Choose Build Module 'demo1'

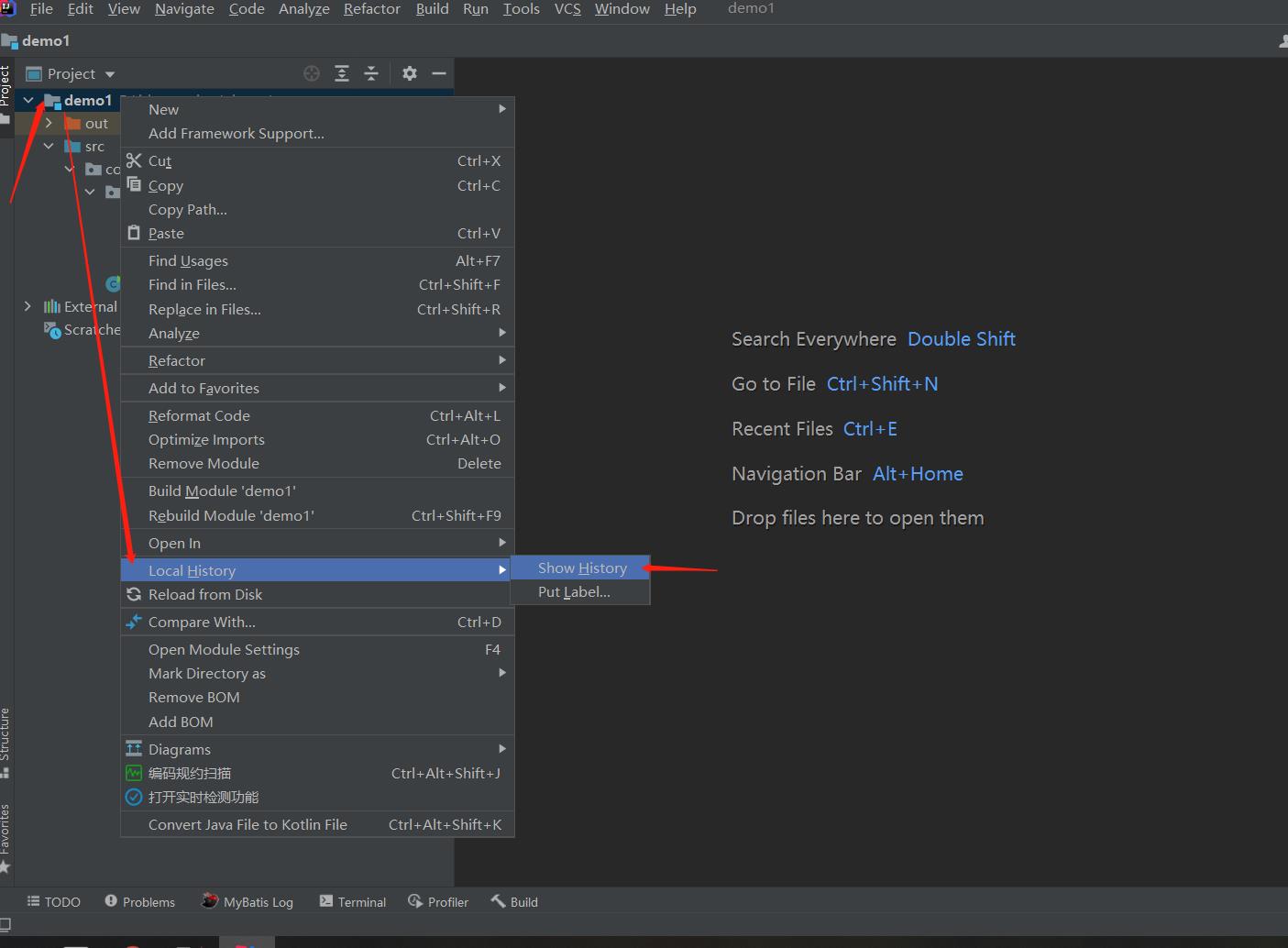(x=317, y=491)
